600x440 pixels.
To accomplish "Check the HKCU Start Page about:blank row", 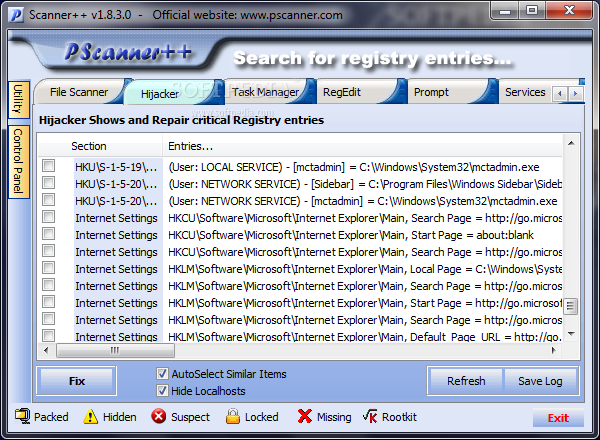I will [x=49, y=234].
